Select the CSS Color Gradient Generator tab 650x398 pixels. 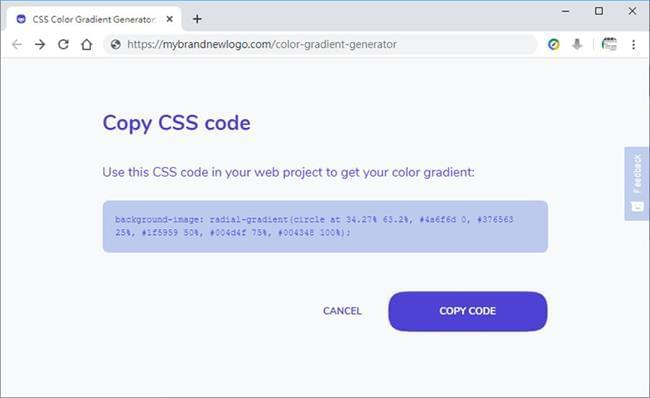pyautogui.click(x=94, y=19)
